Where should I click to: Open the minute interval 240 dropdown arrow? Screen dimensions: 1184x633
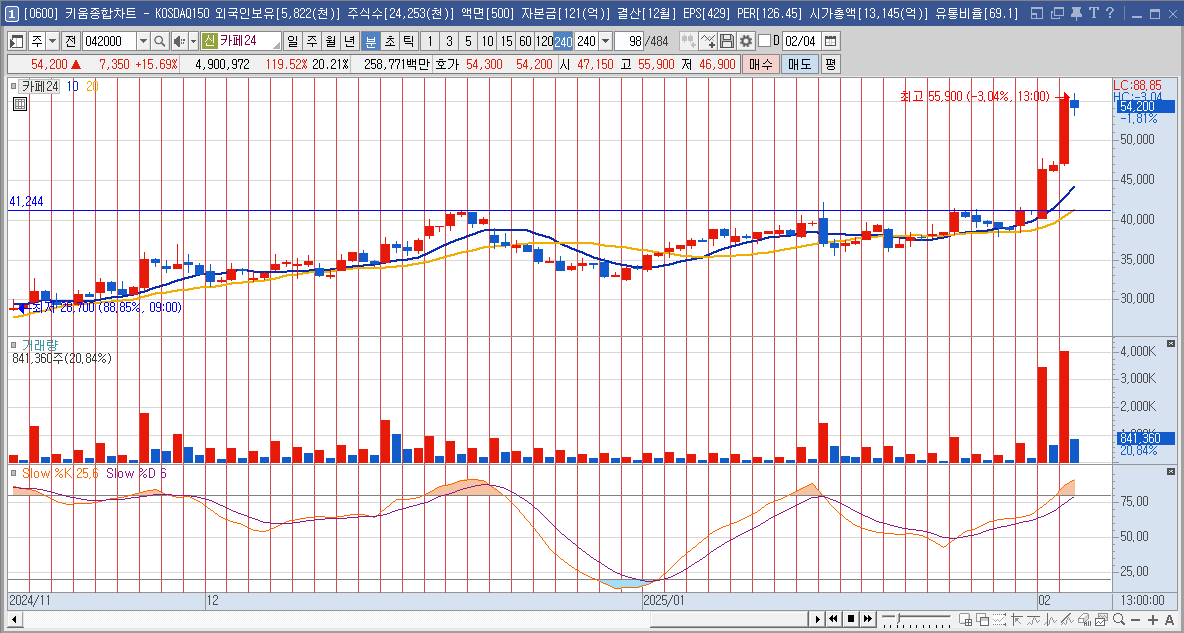click(605, 42)
